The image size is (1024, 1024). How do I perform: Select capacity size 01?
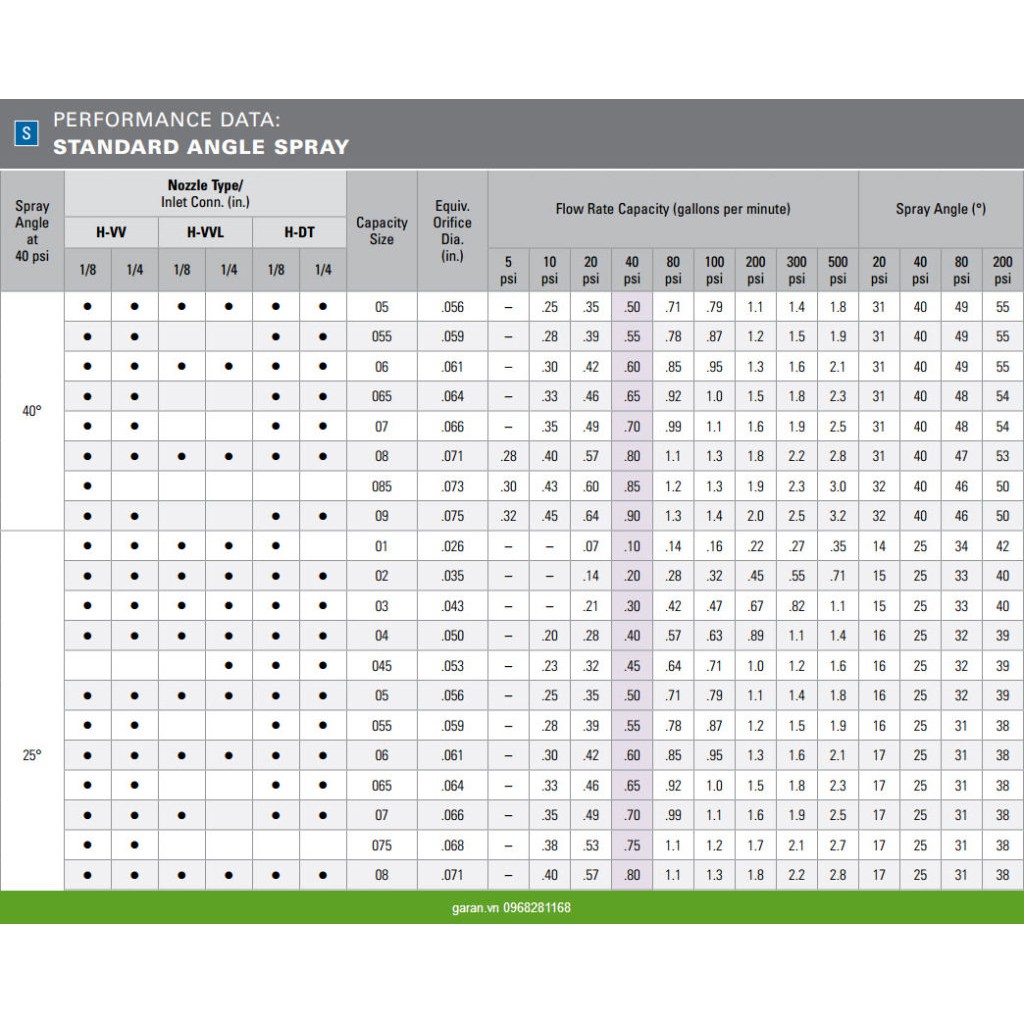coord(381,546)
